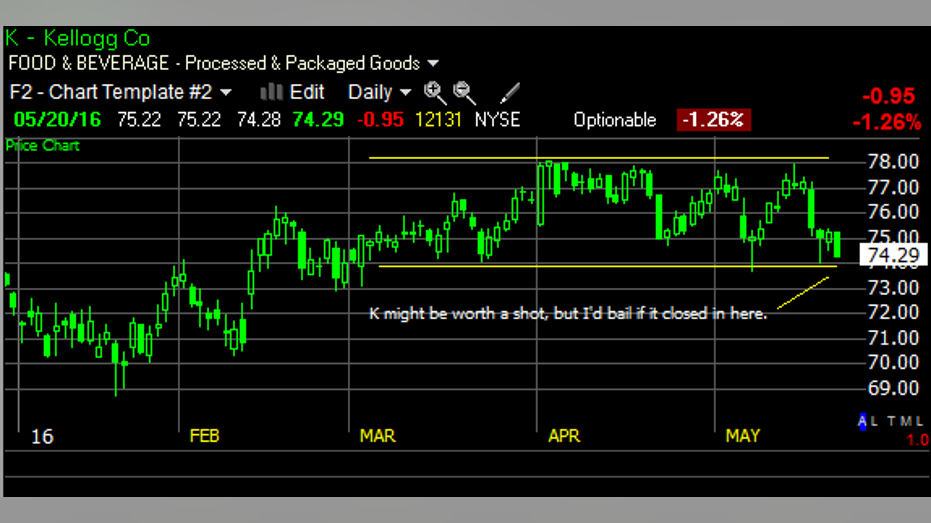Click the Price Chart pane label
Image resolution: width=931 pixels, height=523 pixels.
pyautogui.click(x=42, y=145)
